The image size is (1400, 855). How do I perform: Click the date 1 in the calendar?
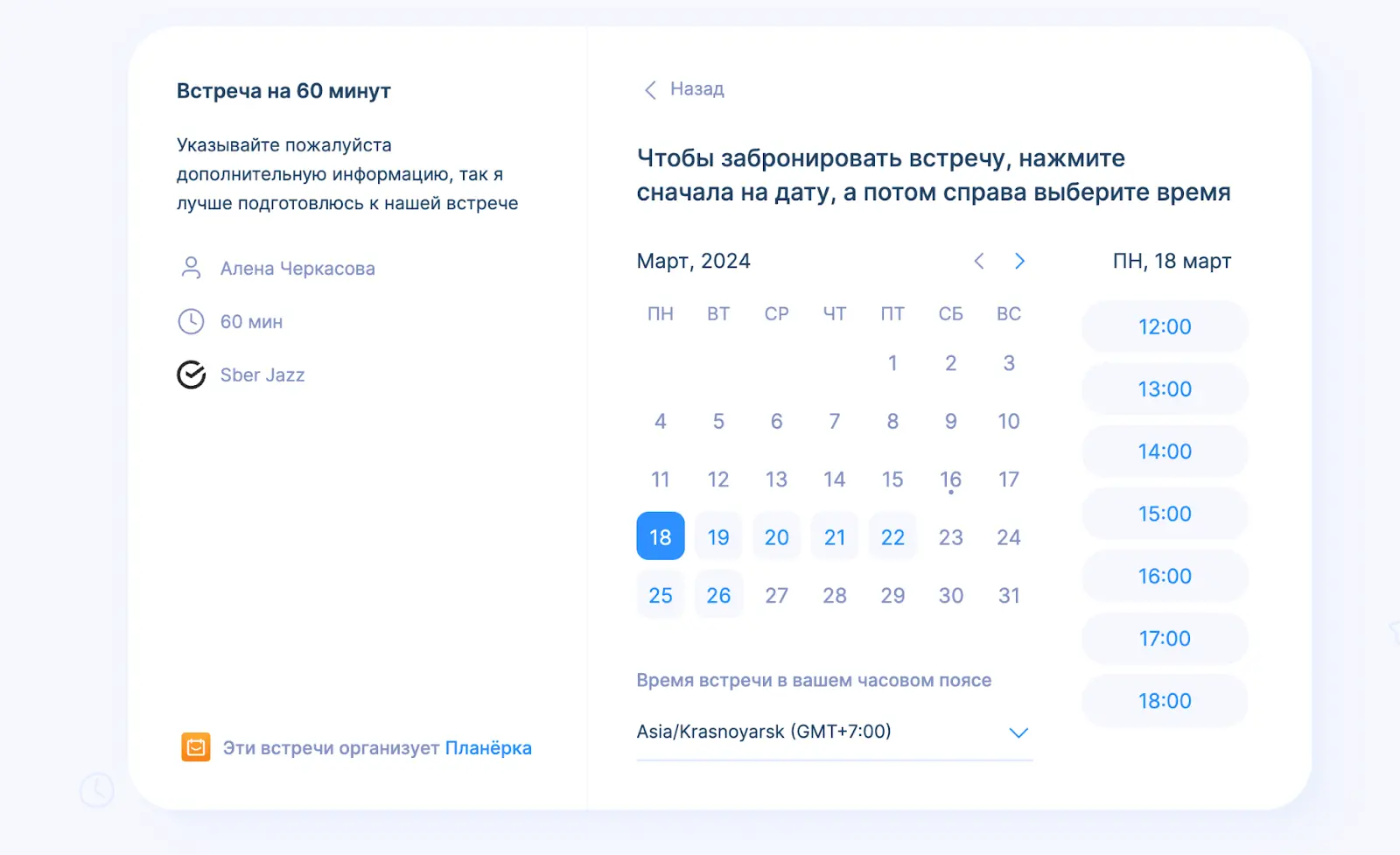point(892,362)
